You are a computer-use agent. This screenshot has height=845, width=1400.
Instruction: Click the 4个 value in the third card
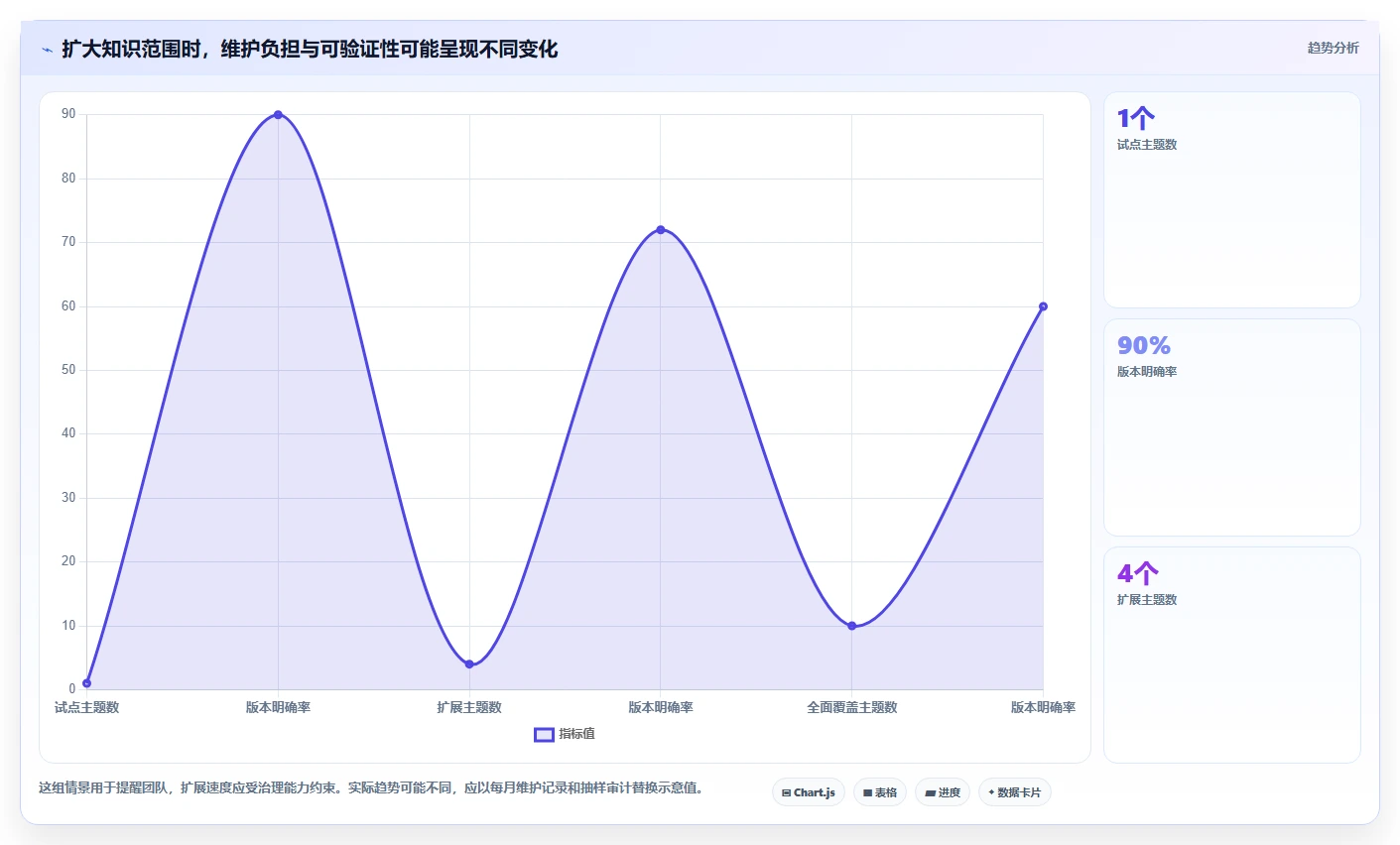(1138, 573)
